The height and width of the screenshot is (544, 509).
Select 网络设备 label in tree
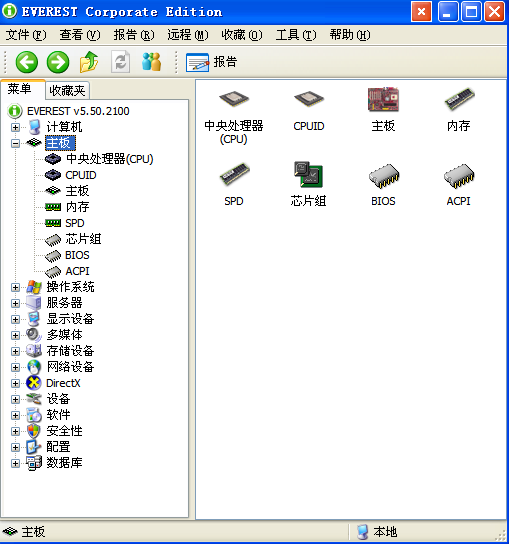click(x=70, y=367)
